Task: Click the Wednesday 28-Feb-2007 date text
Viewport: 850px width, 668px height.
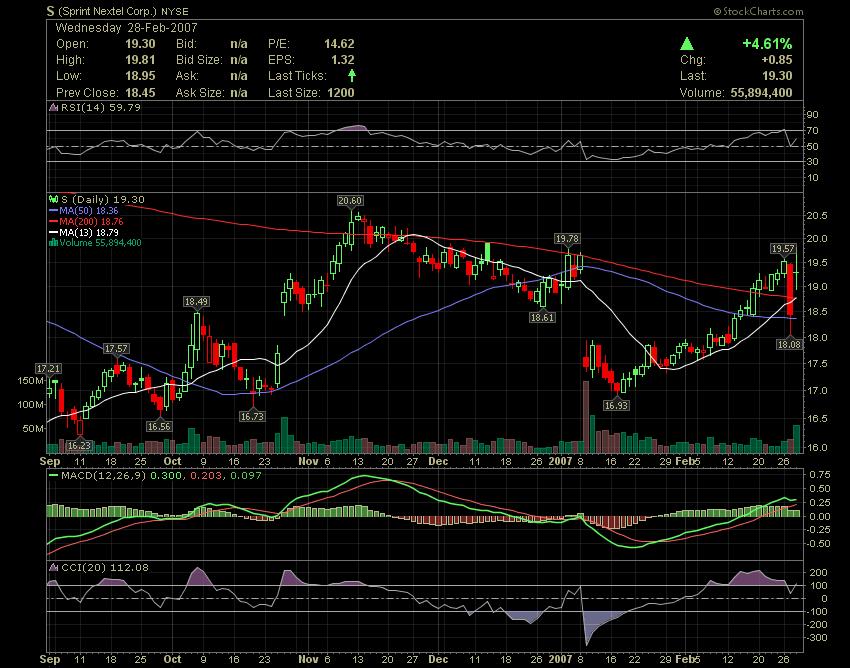Action: pos(127,28)
